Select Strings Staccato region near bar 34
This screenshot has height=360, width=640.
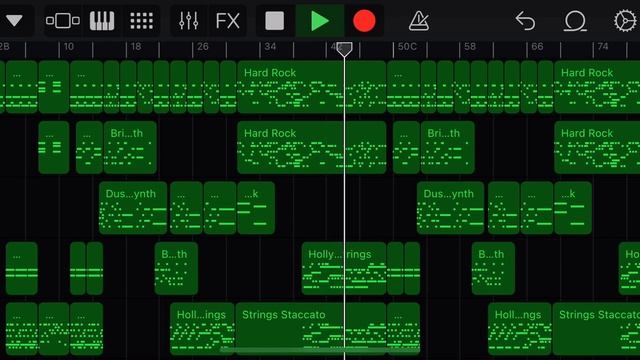pos(311,329)
